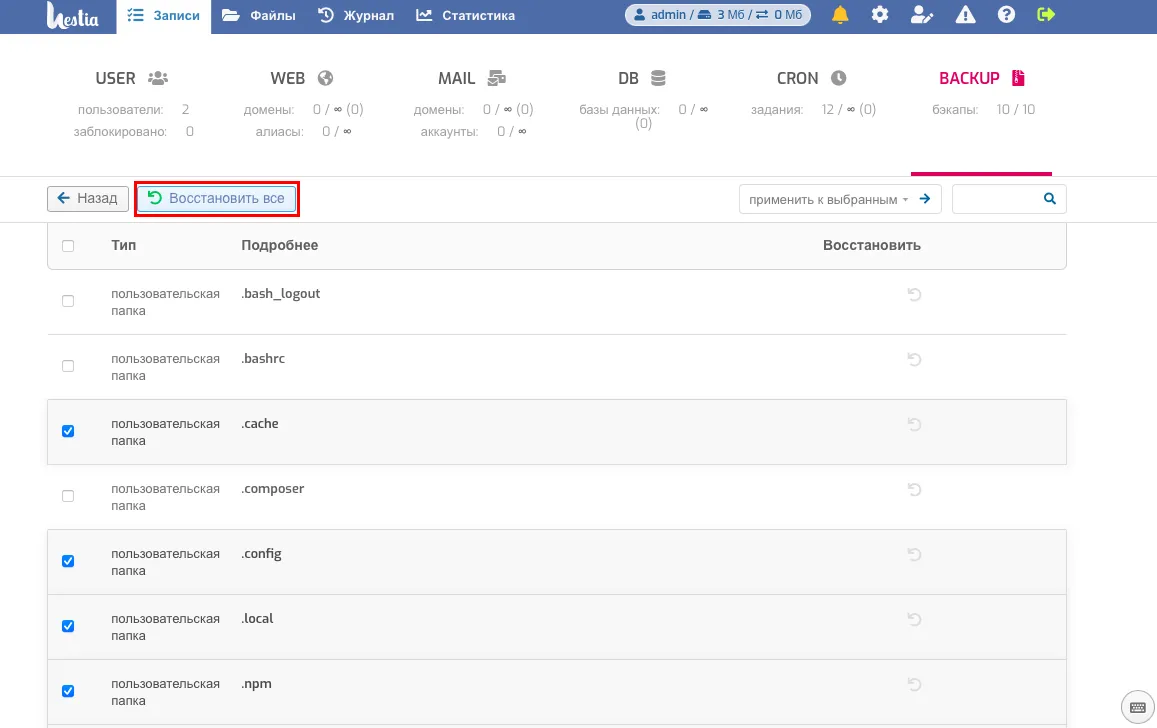Check the .composer checkbox
This screenshot has height=728, width=1157.
tap(68, 496)
